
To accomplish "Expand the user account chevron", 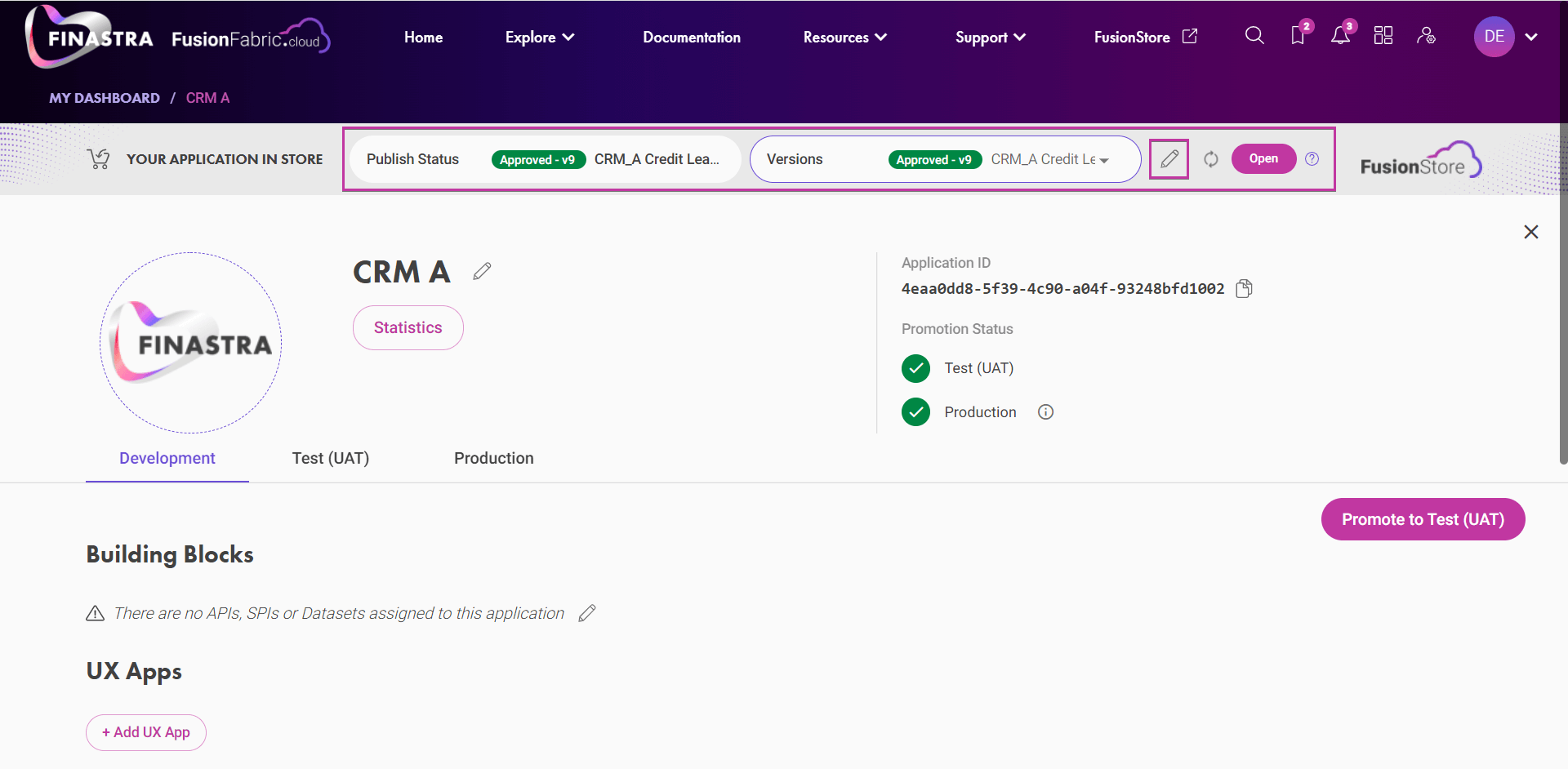I will pos(1531,37).
